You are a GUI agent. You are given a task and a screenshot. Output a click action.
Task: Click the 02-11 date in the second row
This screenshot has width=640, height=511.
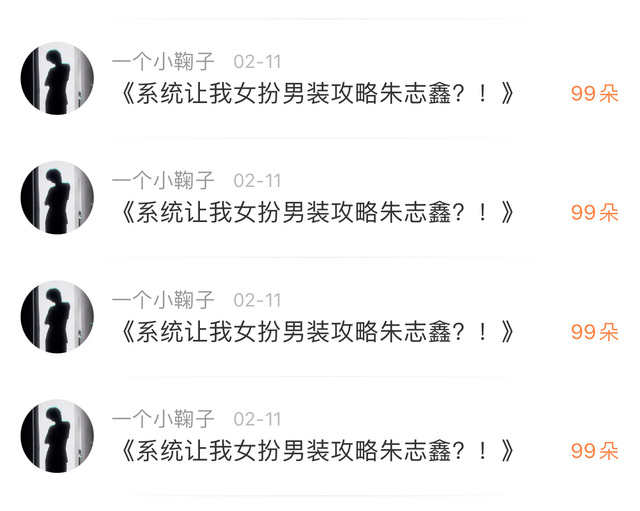(x=257, y=181)
